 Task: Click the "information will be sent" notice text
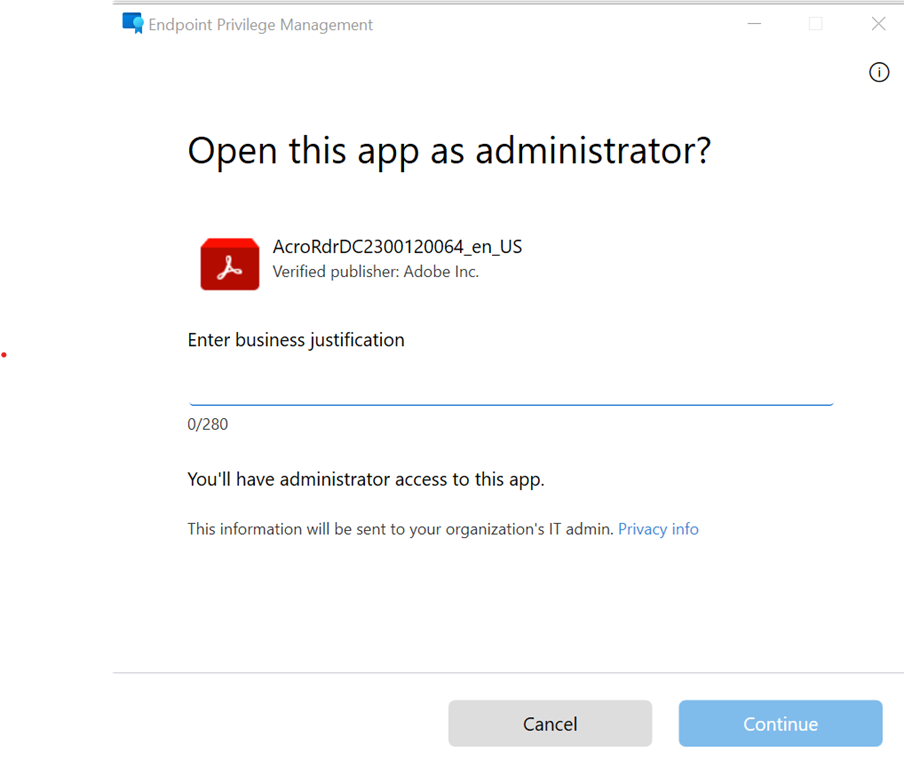coord(400,529)
